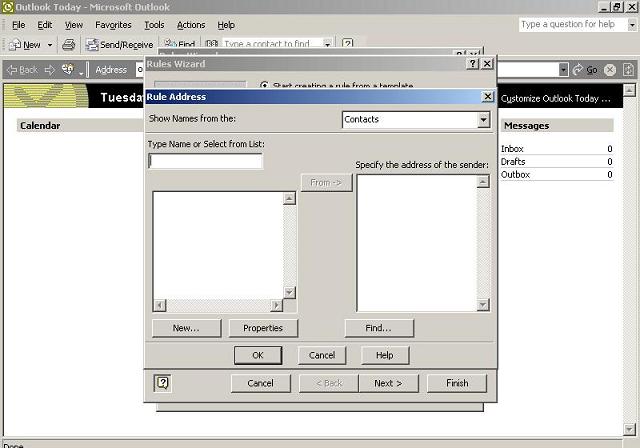Select Start creating rule from template radio
This screenshot has height=448, width=640.
(264, 85)
